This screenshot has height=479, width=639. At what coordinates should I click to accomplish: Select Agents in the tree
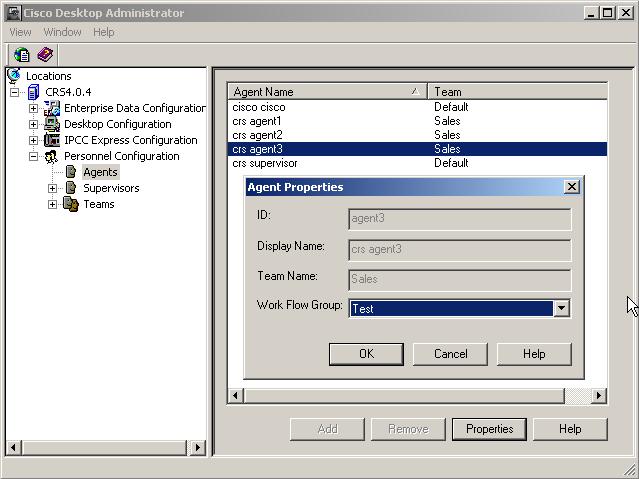[100, 172]
